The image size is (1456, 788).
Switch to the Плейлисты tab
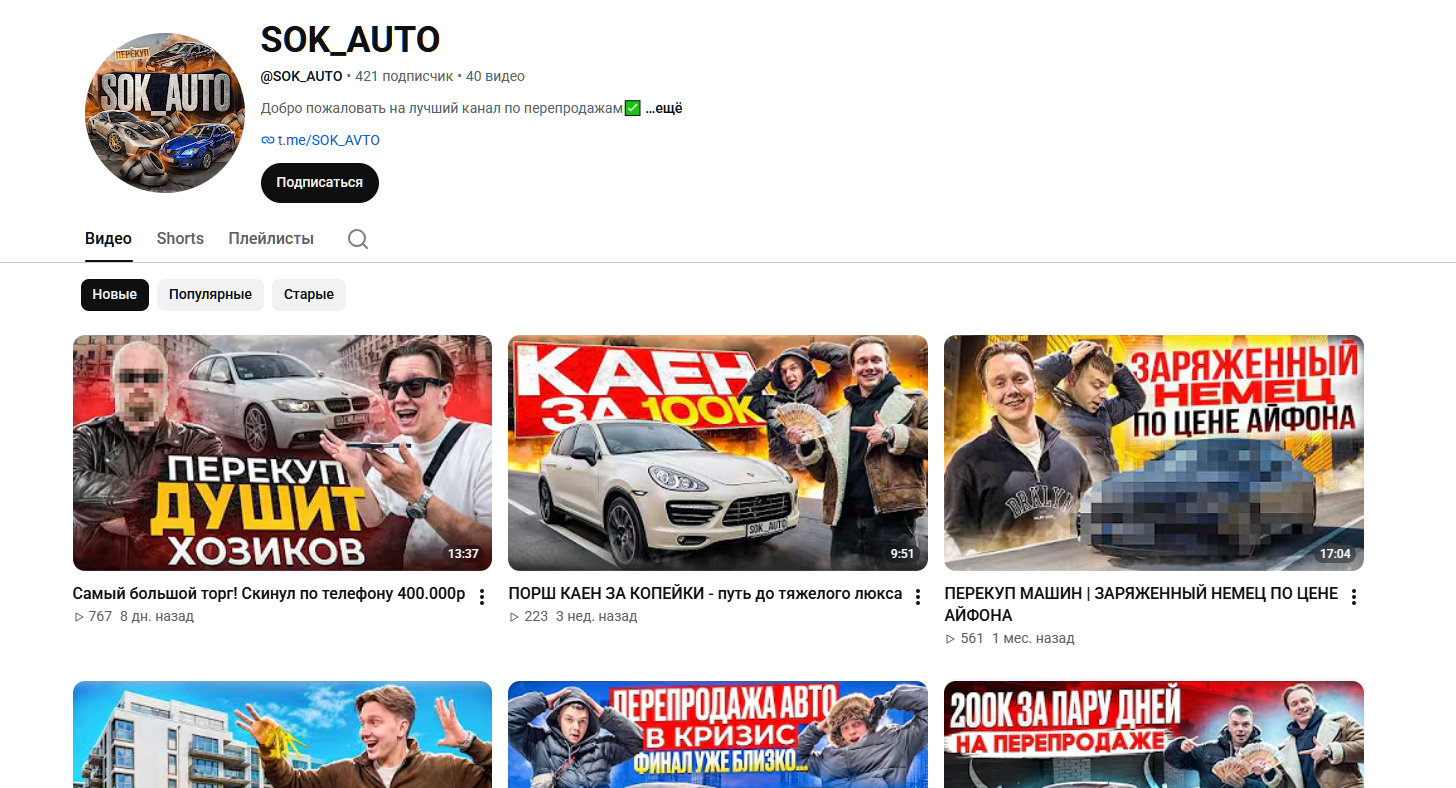pyautogui.click(x=271, y=239)
